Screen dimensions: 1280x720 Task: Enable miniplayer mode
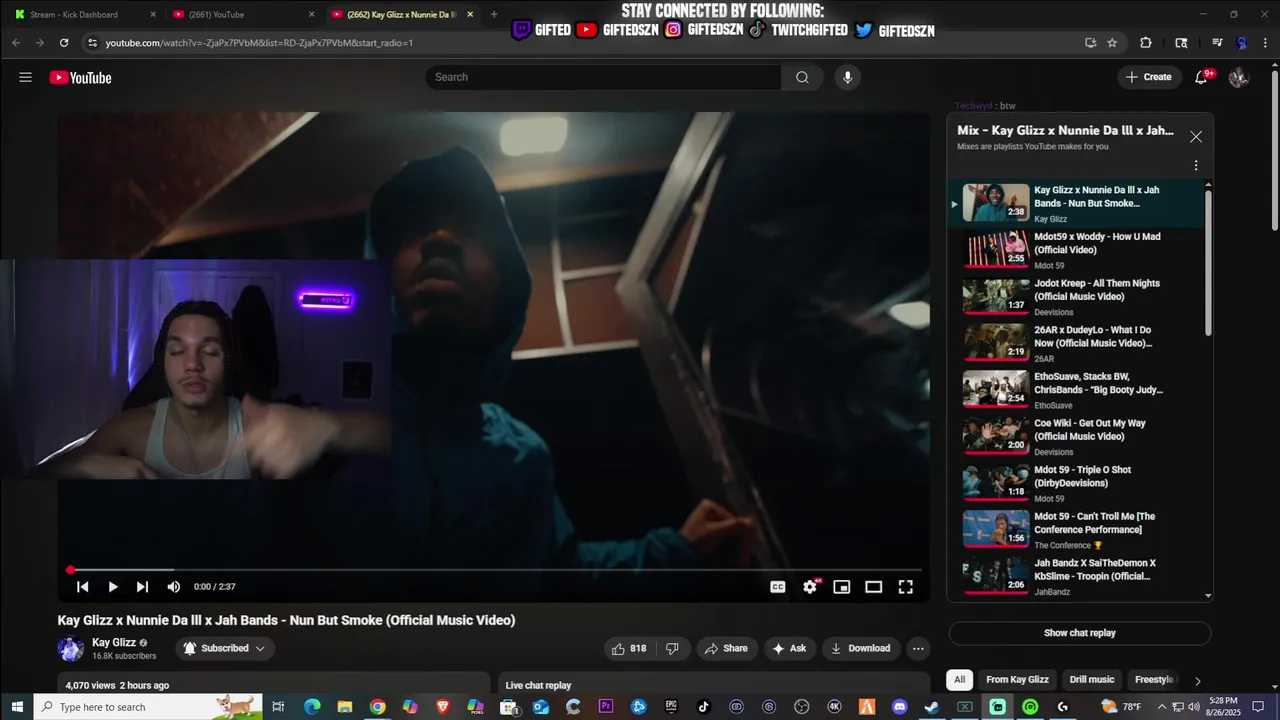click(x=842, y=587)
